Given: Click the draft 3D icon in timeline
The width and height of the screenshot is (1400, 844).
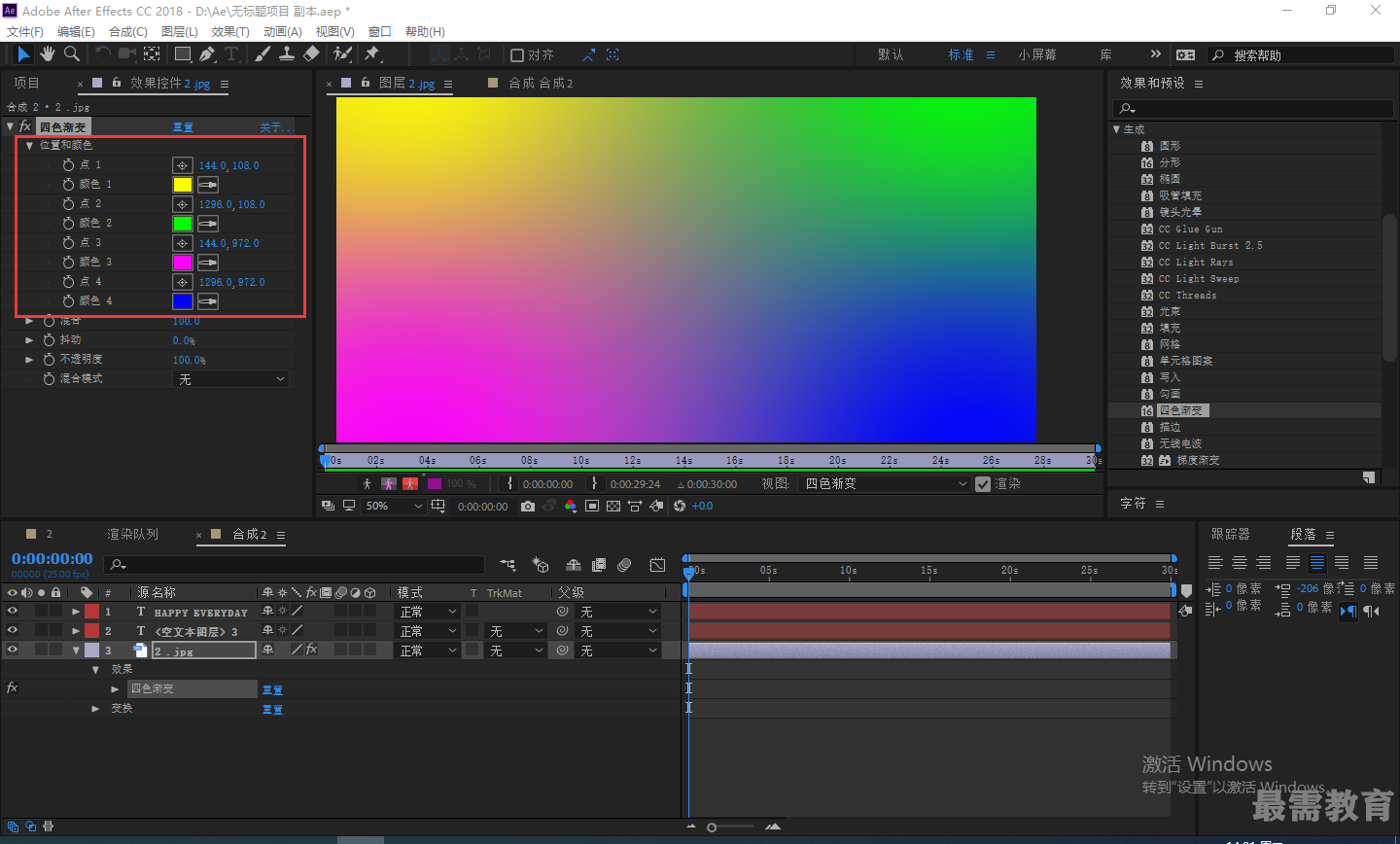Looking at the screenshot, I should 541,564.
